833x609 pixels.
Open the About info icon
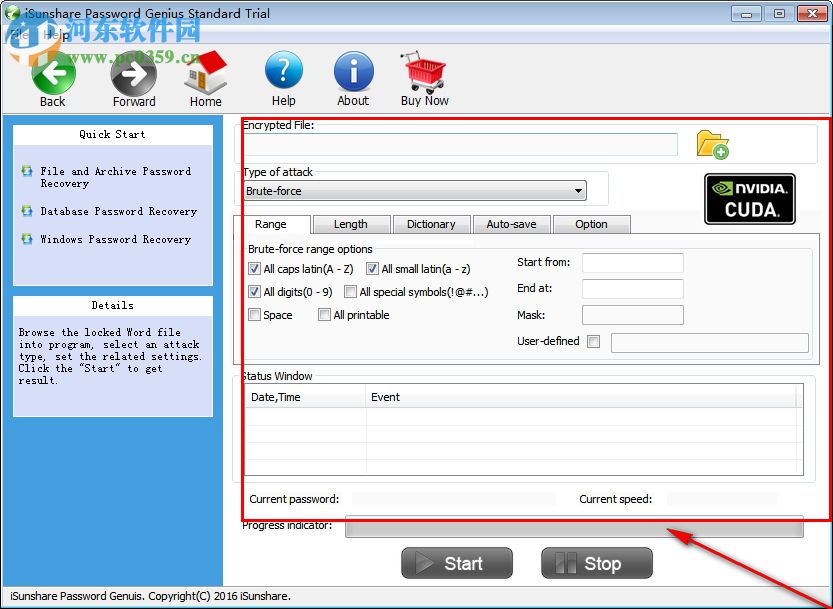click(352, 73)
